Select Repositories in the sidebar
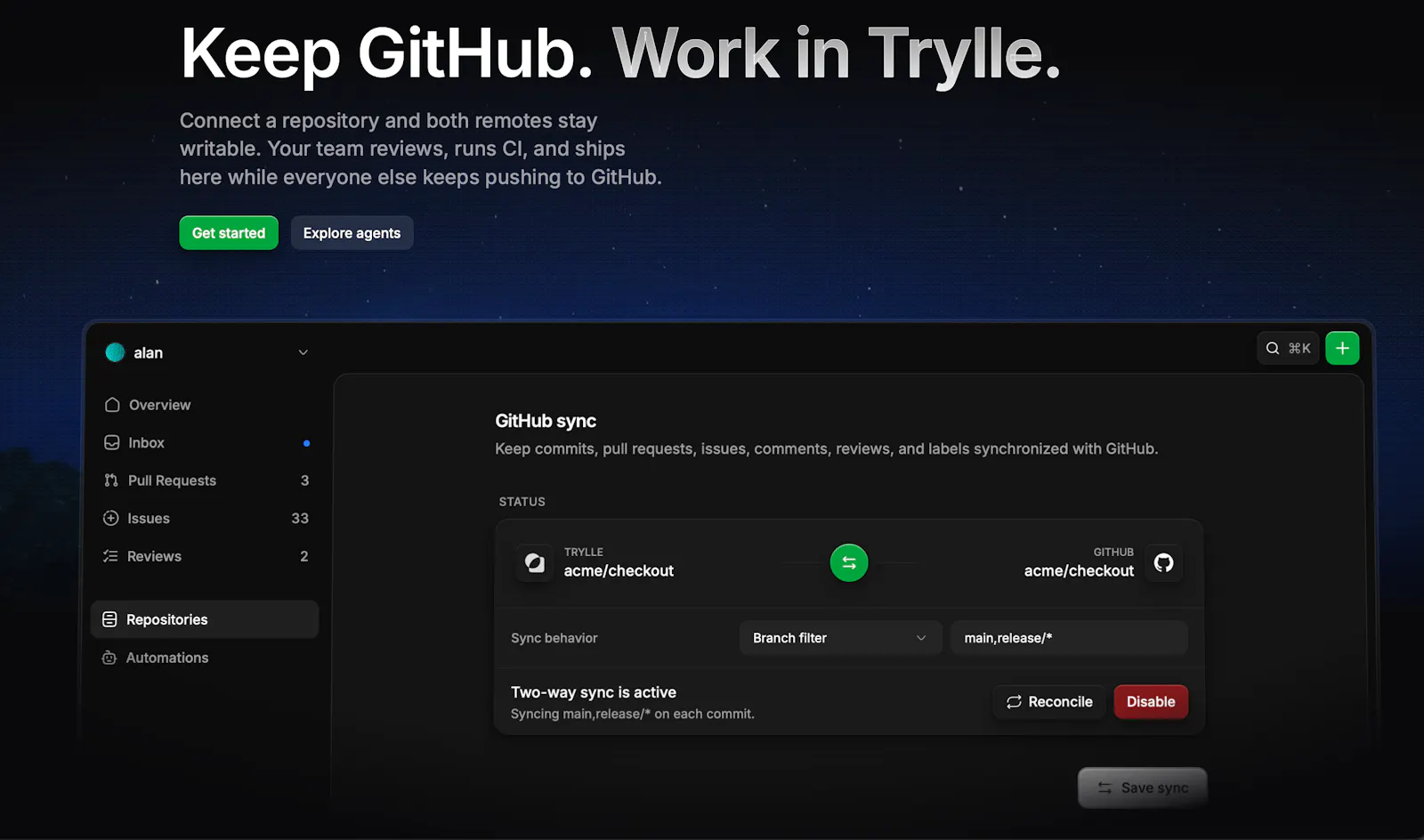Viewport: 1424px width, 840px height. click(x=205, y=619)
